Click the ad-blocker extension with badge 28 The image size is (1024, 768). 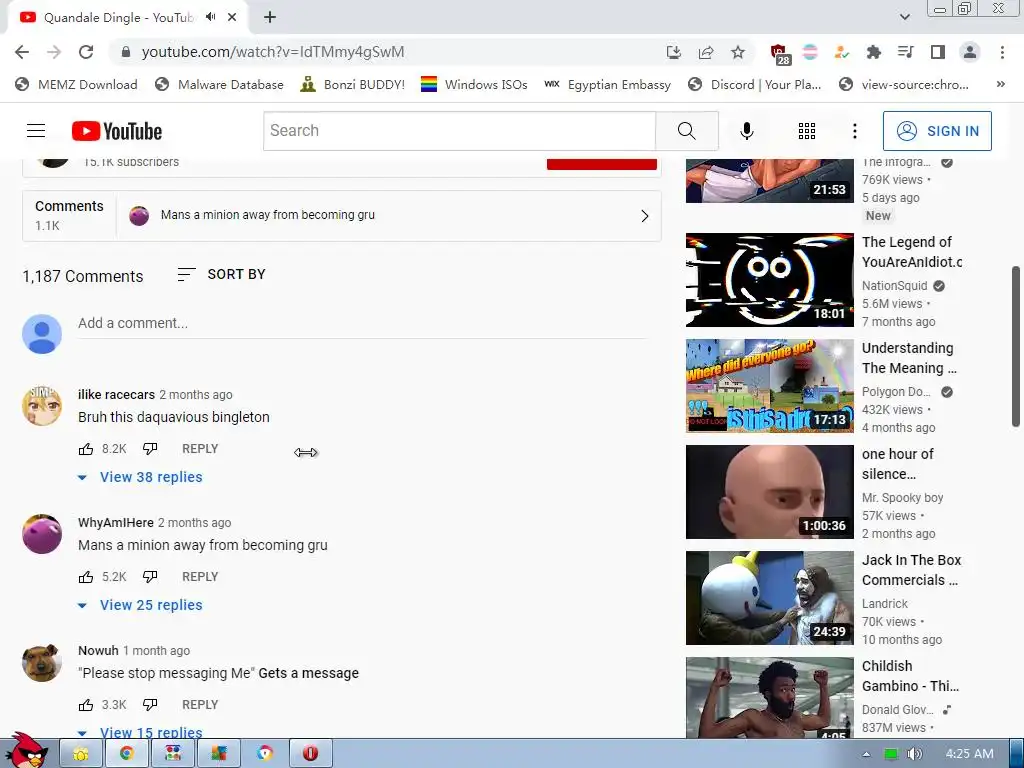(x=779, y=54)
